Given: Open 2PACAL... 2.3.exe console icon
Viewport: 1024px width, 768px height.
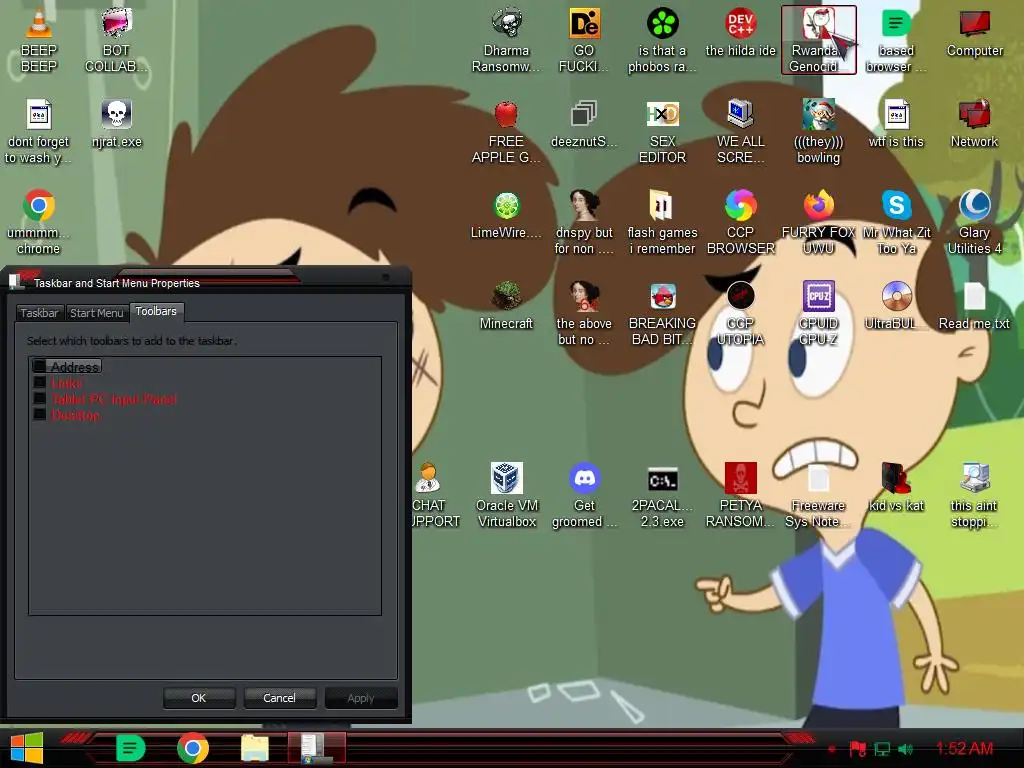Looking at the screenshot, I should pos(662,495).
